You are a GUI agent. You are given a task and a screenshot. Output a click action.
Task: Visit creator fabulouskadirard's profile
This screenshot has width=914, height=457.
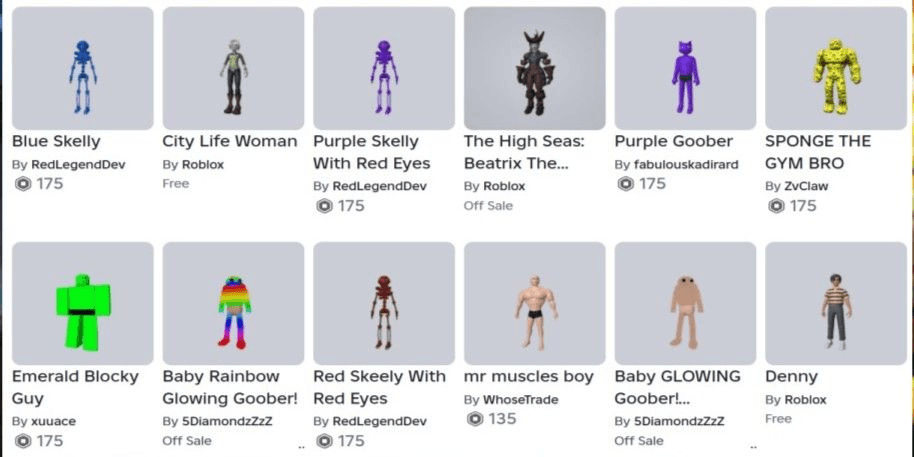tap(686, 164)
